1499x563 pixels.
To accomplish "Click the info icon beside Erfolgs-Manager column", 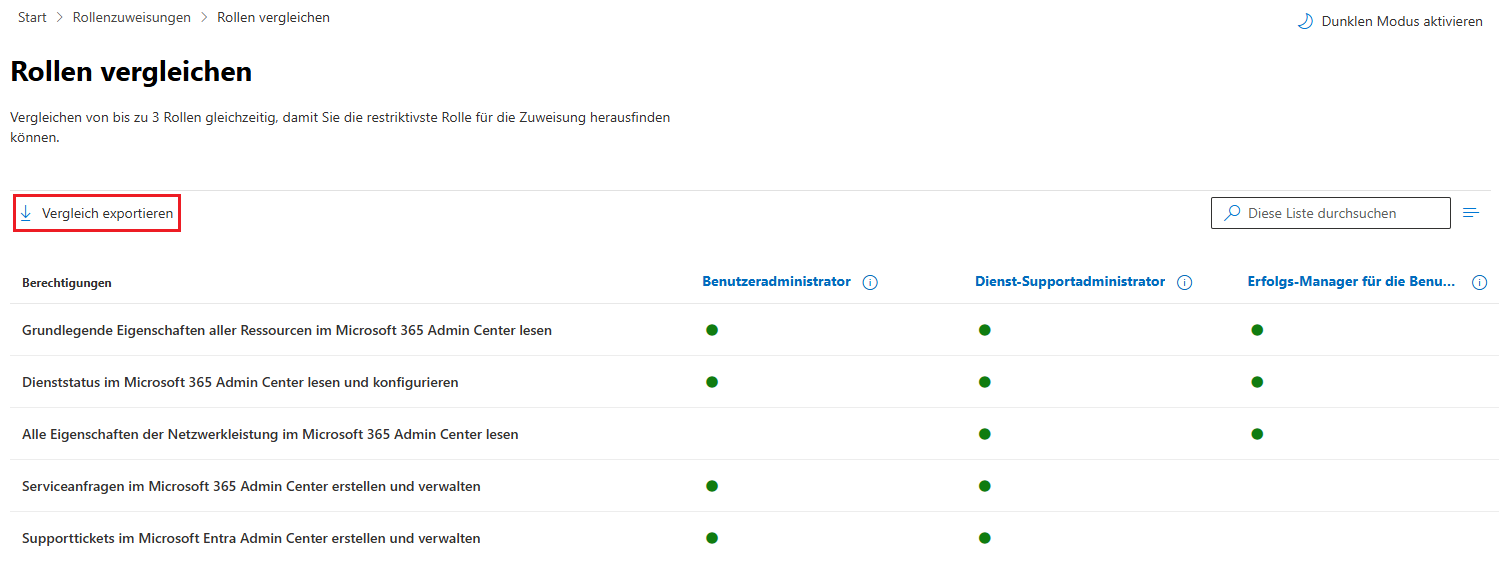I will (x=1480, y=283).
